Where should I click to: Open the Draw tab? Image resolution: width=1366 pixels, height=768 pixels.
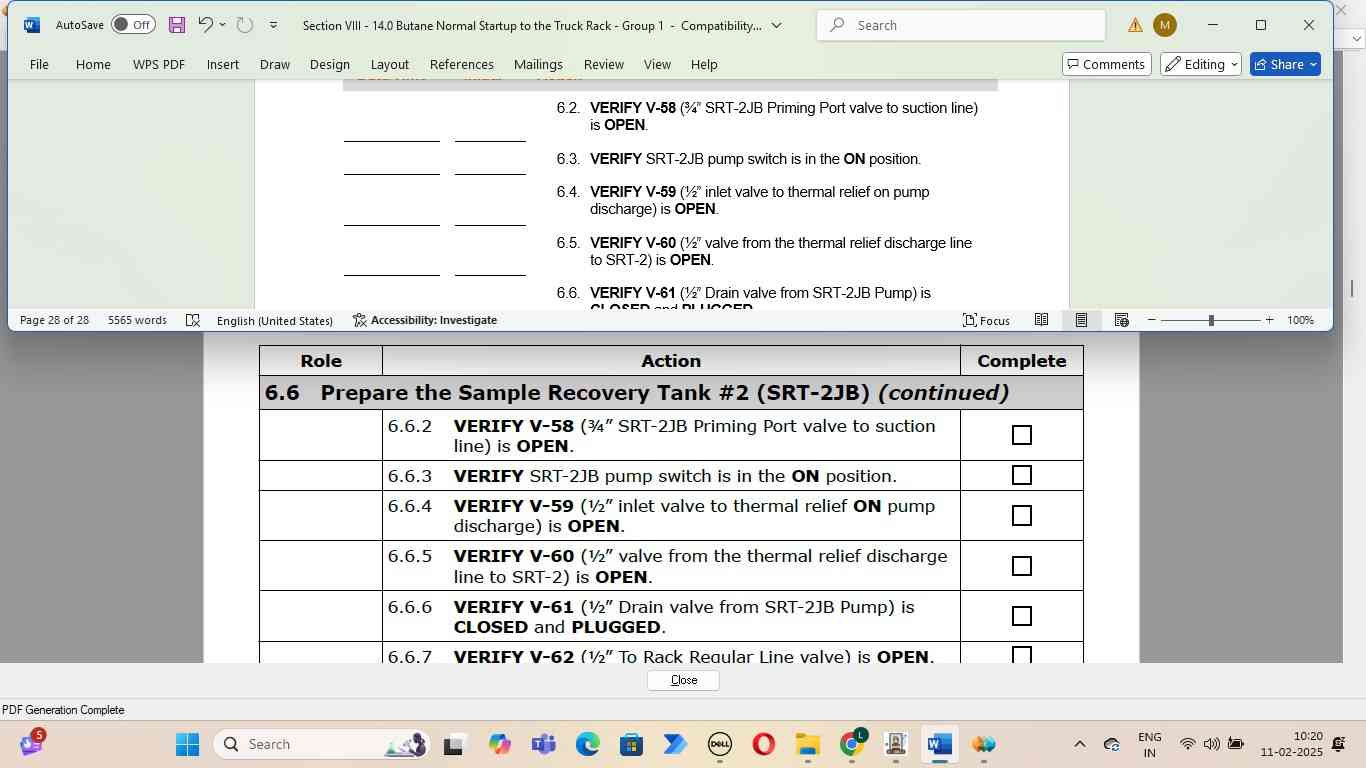tap(275, 64)
